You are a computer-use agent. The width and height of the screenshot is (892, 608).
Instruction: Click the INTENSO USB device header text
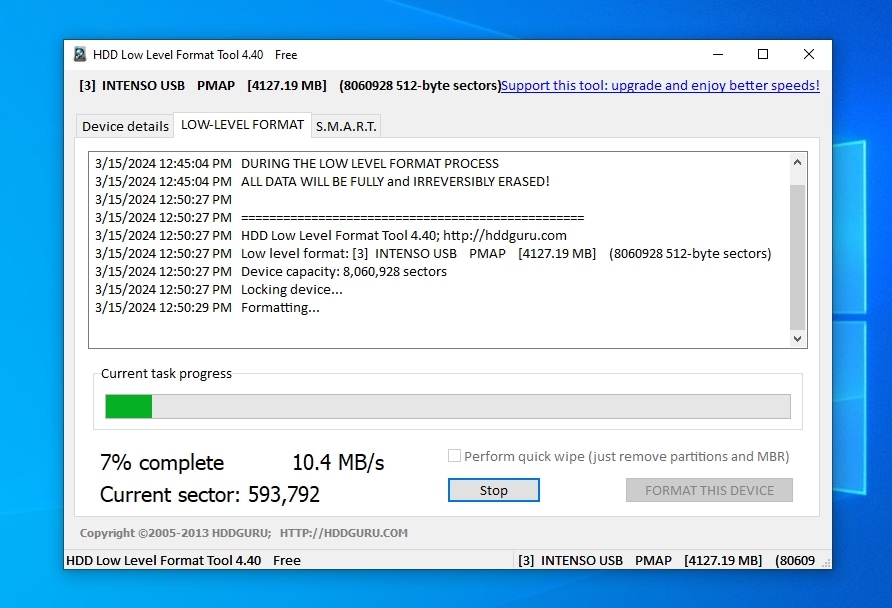pos(290,85)
